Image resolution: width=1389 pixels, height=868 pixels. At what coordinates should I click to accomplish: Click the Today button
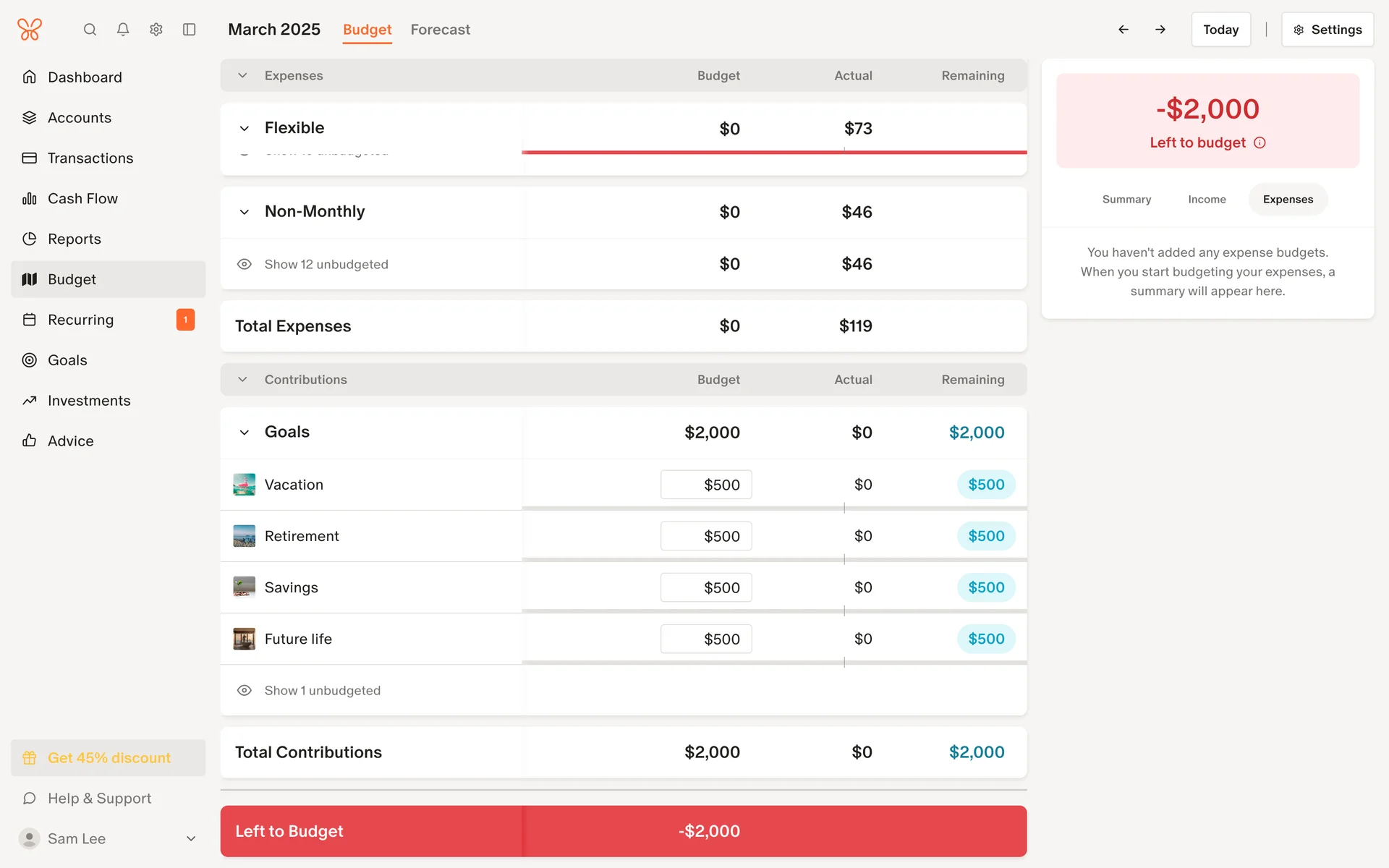(x=1220, y=30)
